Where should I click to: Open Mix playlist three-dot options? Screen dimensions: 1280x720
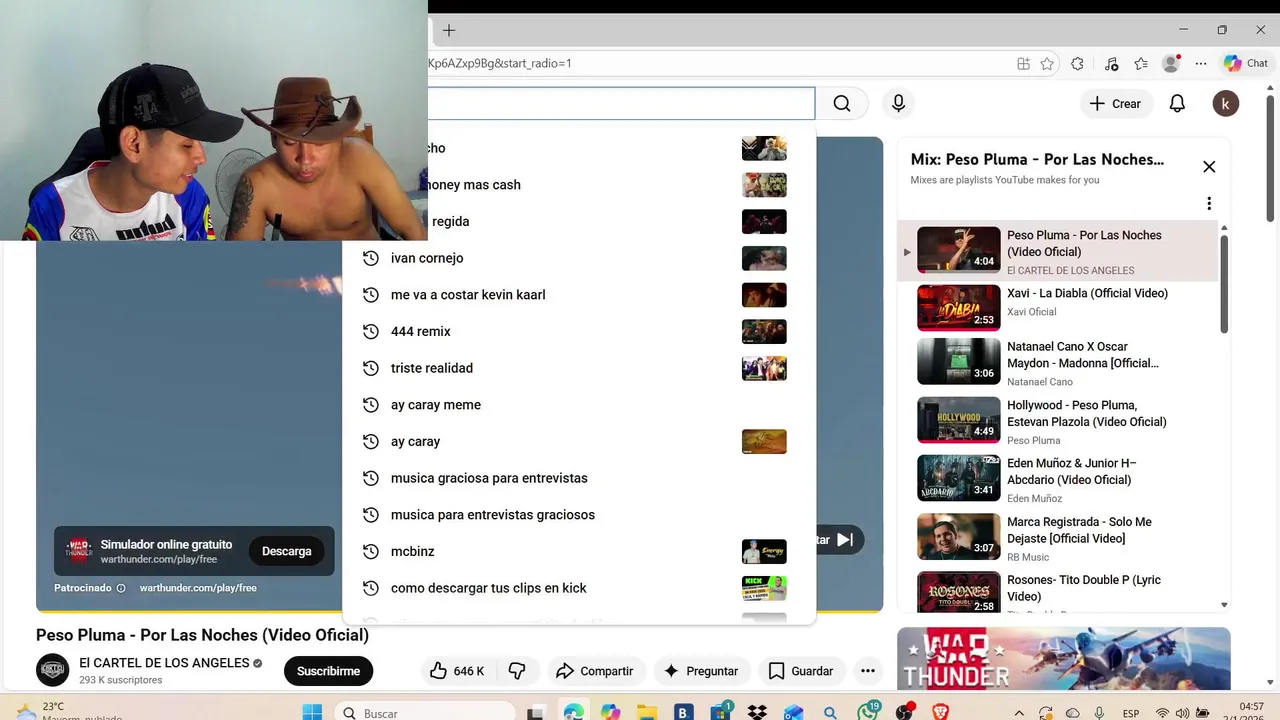point(1209,204)
